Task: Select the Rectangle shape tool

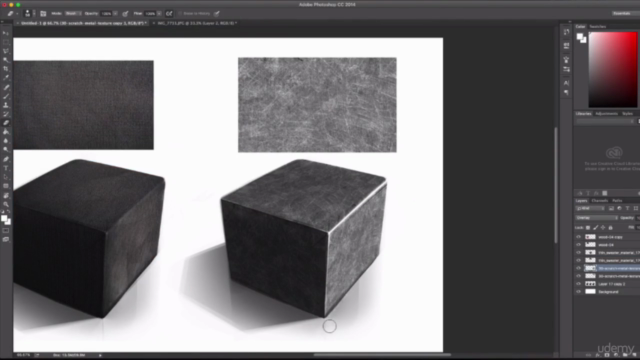Action: (x=6, y=186)
